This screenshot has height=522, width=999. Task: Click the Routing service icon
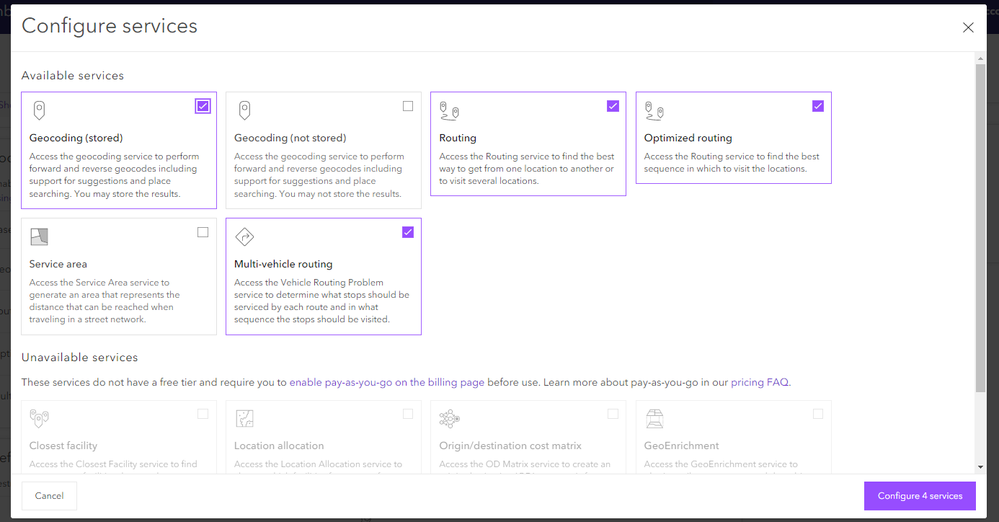tap(449, 110)
